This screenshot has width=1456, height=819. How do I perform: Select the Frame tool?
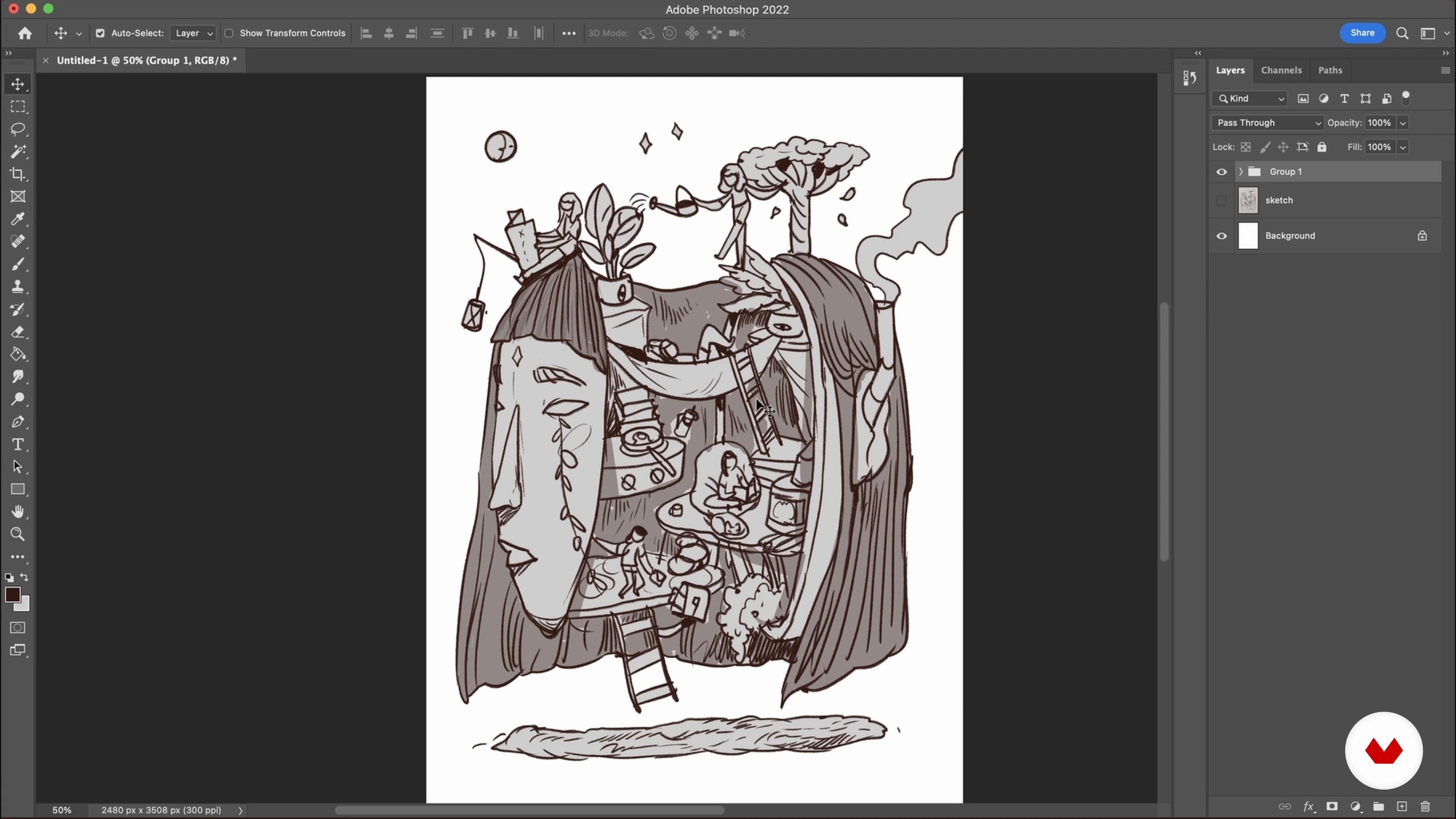coord(17,197)
